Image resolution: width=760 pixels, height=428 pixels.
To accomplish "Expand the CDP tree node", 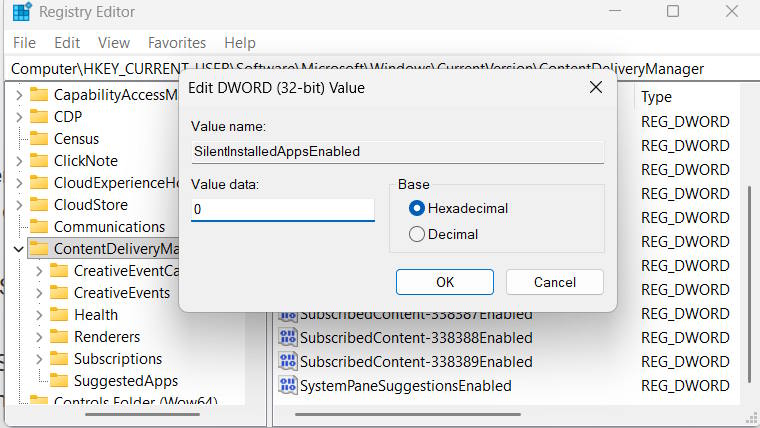I will pos(18,117).
